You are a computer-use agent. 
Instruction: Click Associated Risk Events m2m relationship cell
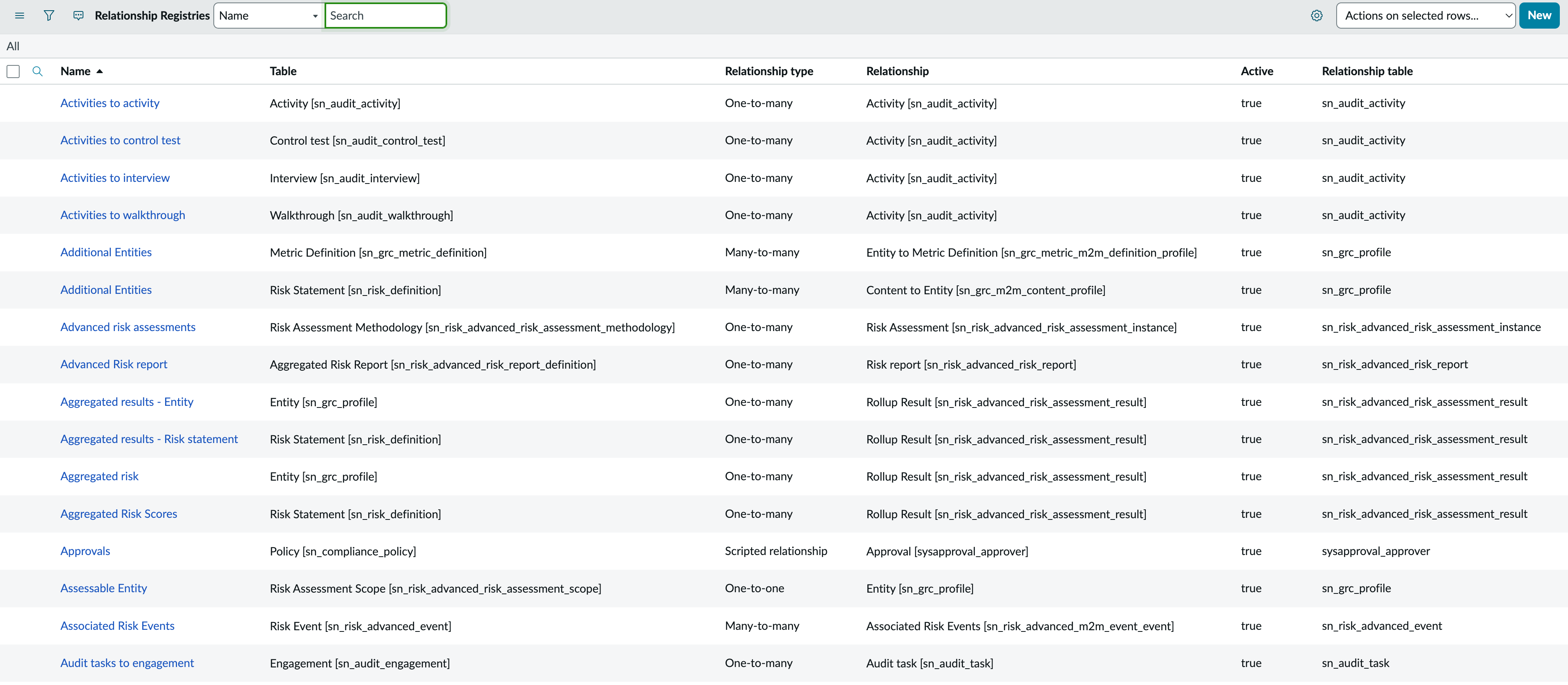click(x=1019, y=626)
